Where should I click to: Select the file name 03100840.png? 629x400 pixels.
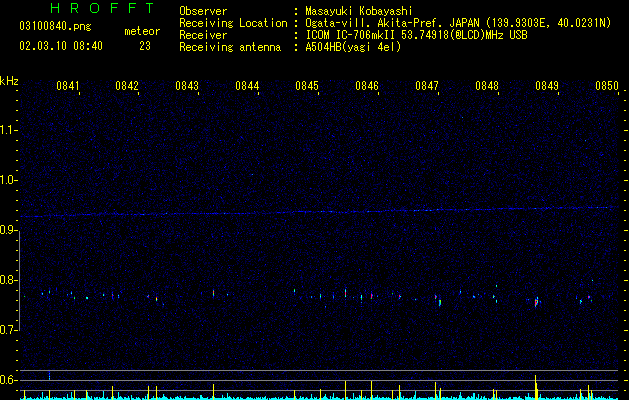[x=55, y=26]
